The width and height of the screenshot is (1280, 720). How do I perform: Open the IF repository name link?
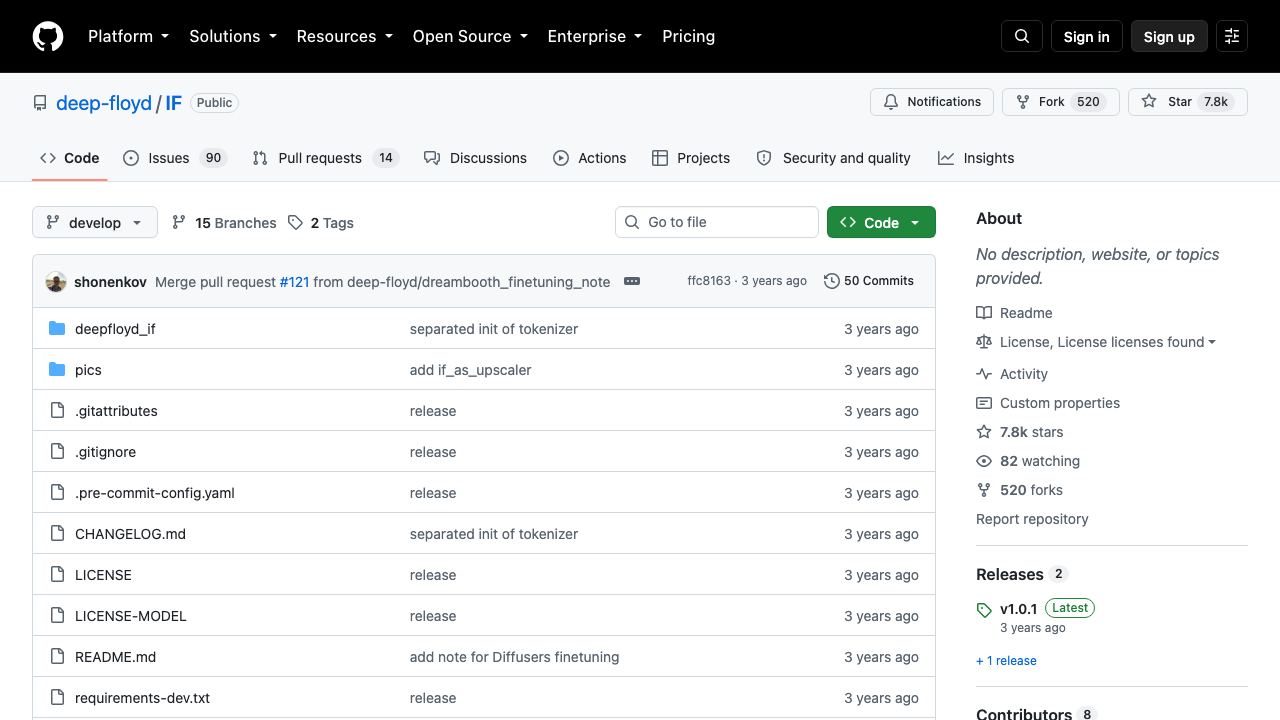pos(173,103)
